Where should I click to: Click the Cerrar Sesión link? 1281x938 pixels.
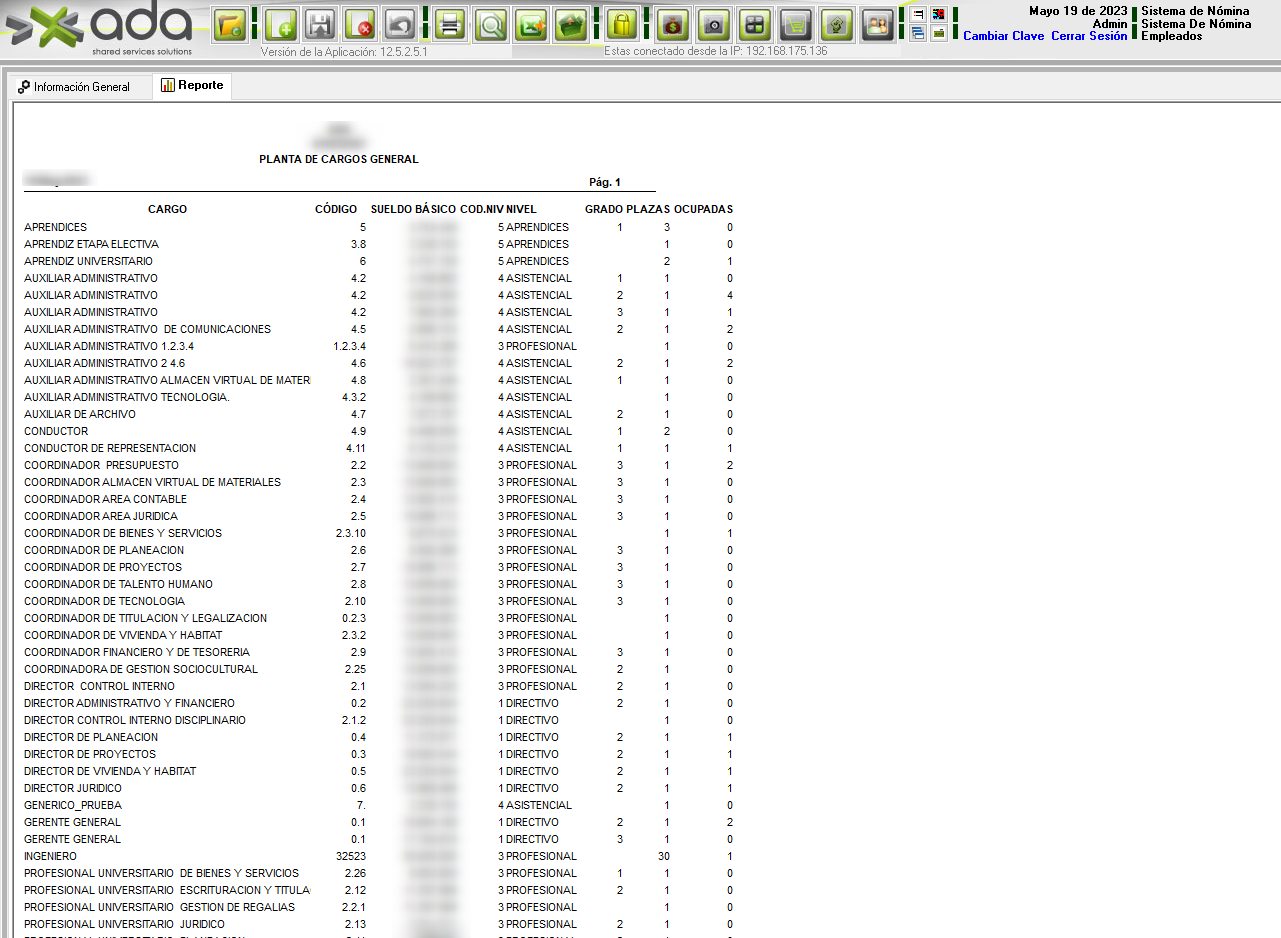coord(1088,36)
